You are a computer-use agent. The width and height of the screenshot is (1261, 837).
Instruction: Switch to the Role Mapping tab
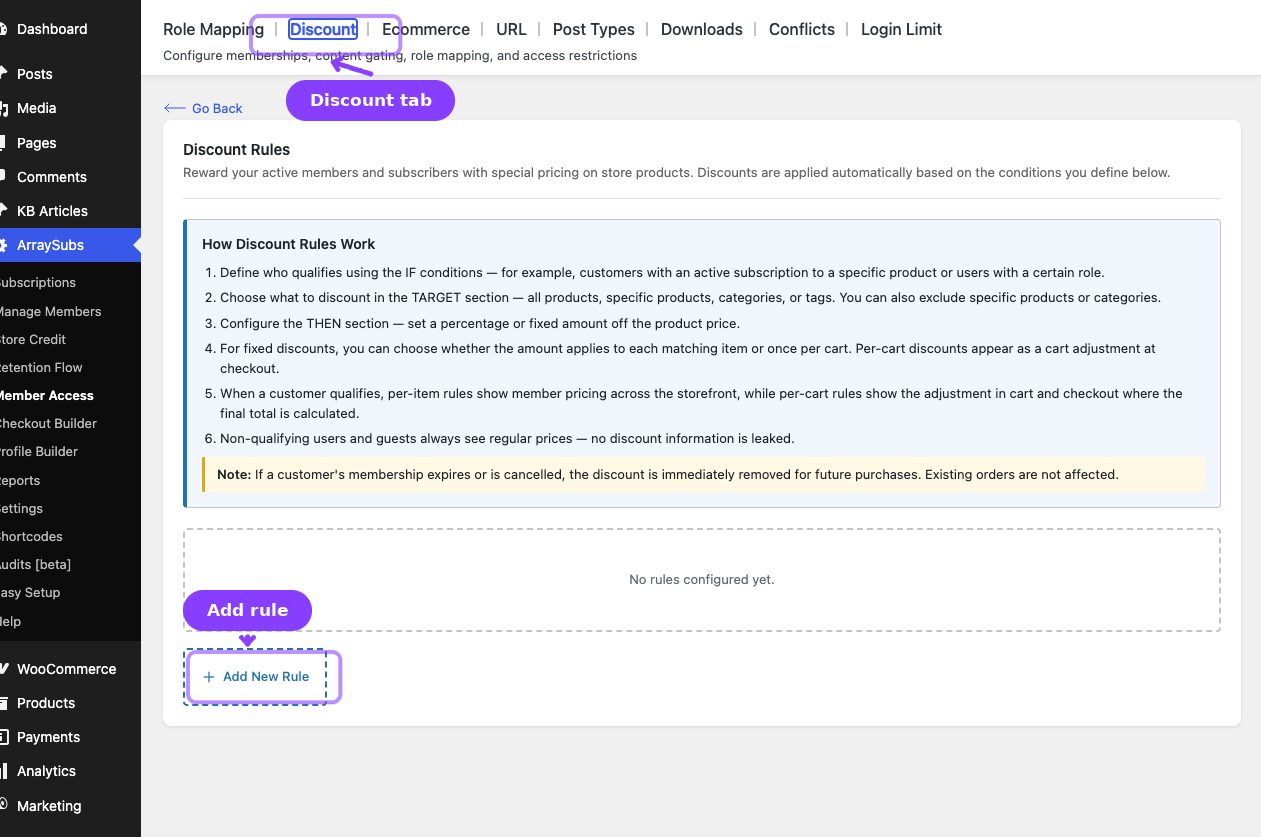[213, 29]
